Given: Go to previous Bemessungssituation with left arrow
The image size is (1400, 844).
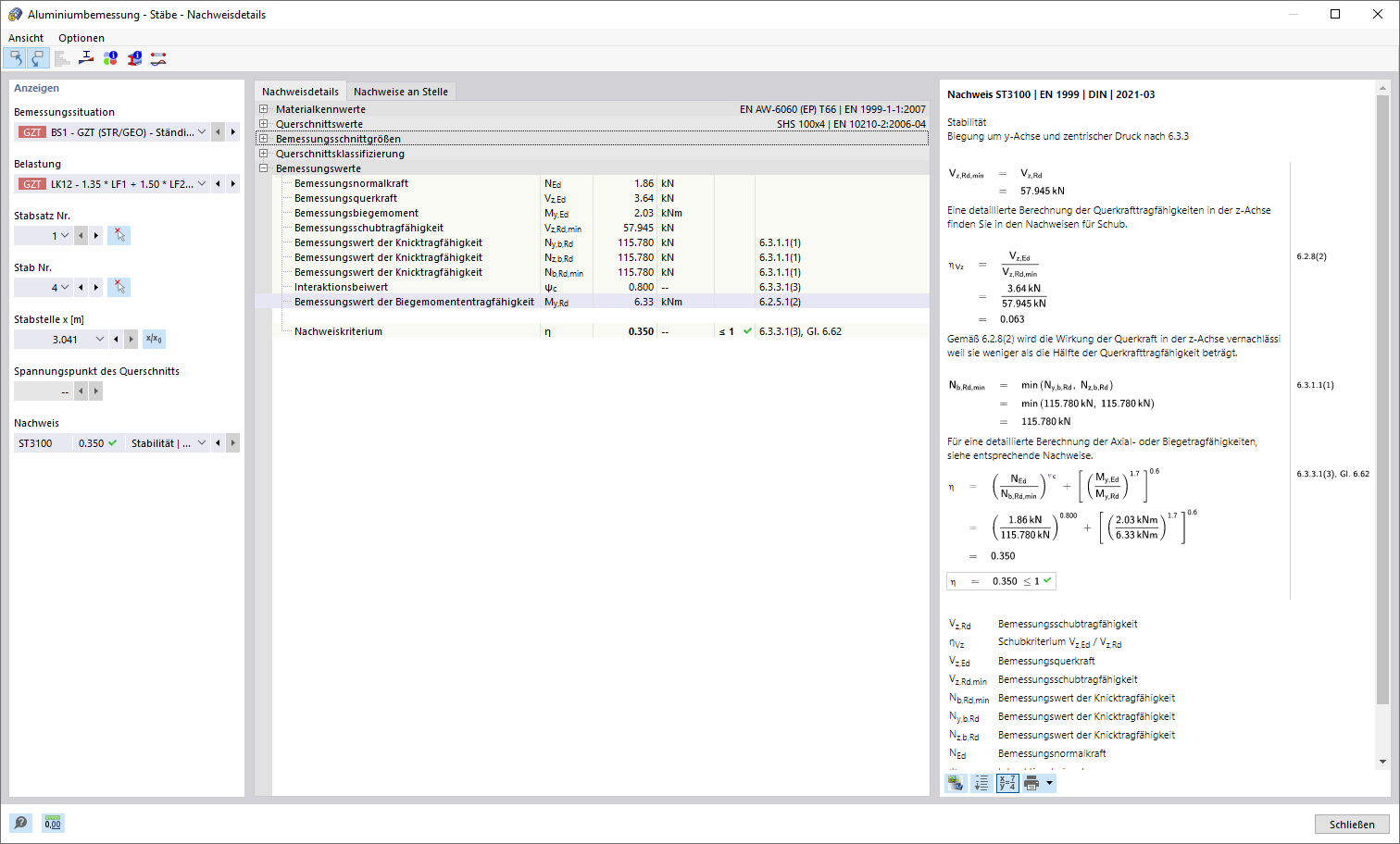Looking at the screenshot, I should [x=218, y=132].
